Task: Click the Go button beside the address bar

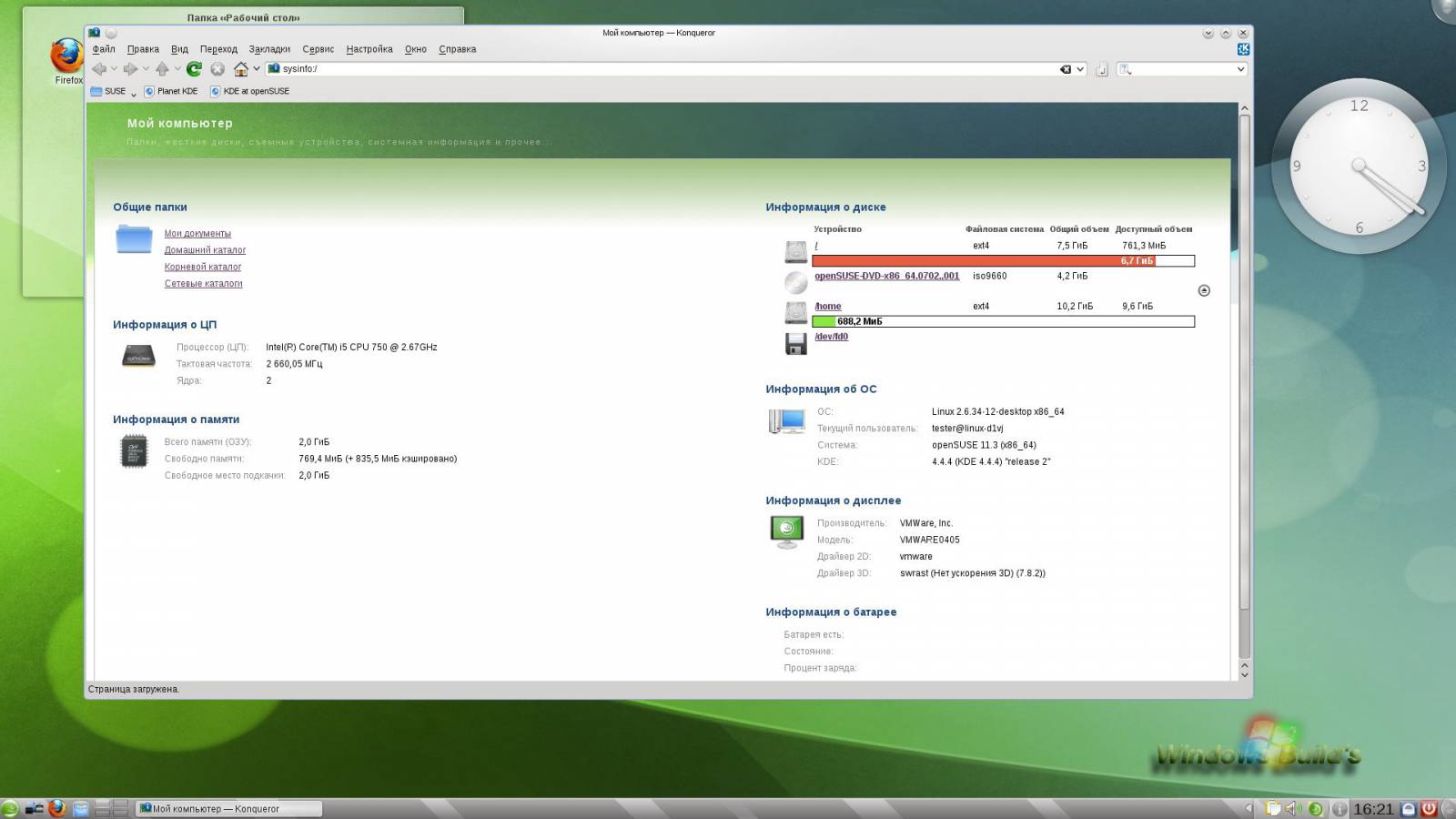Action: [x=1102, y=69]
